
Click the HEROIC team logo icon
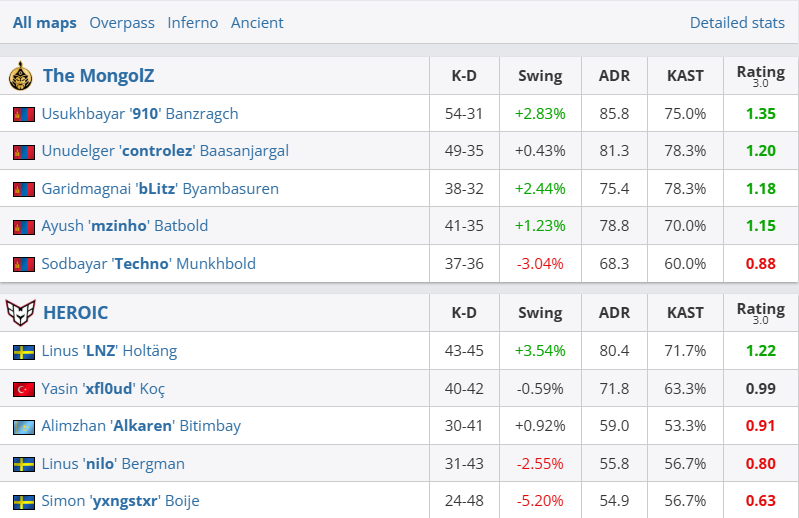click(x=20, y=313)
